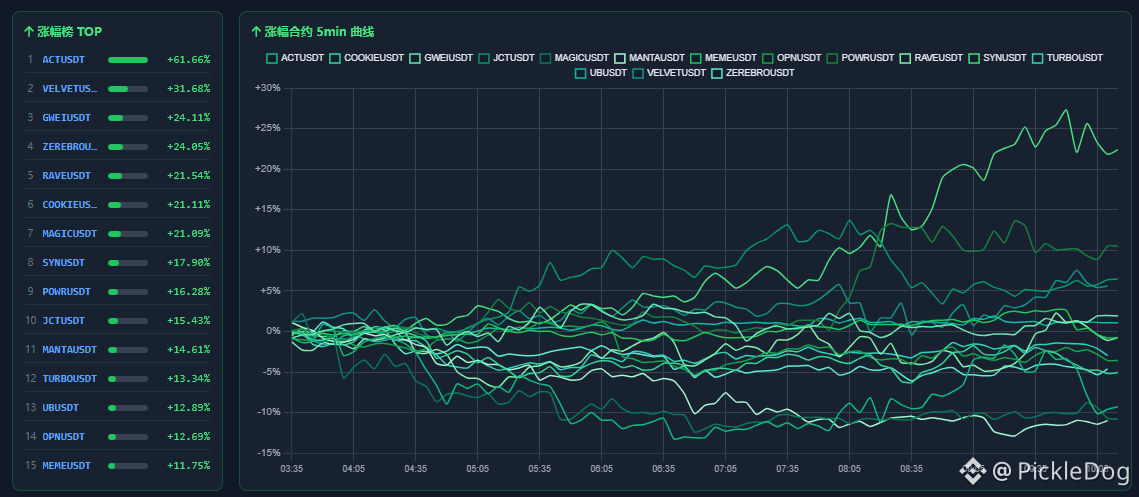This screenshot has width=1139, height=497.
Task: Toggle RAVEUSDT legend entry
Action: [931, 57]
